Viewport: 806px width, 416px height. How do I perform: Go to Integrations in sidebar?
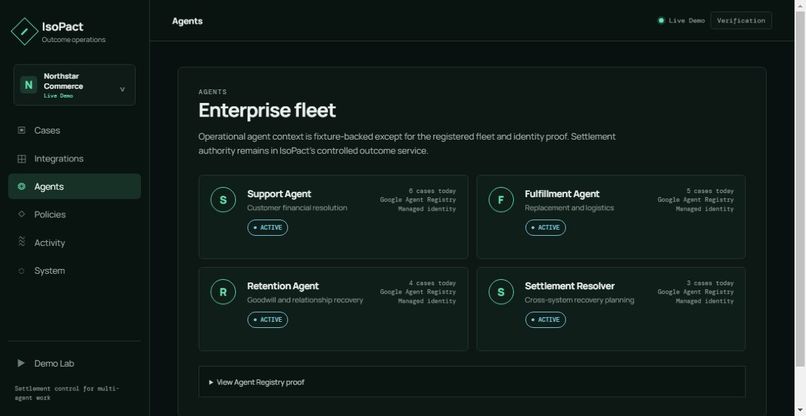[75, 159]
